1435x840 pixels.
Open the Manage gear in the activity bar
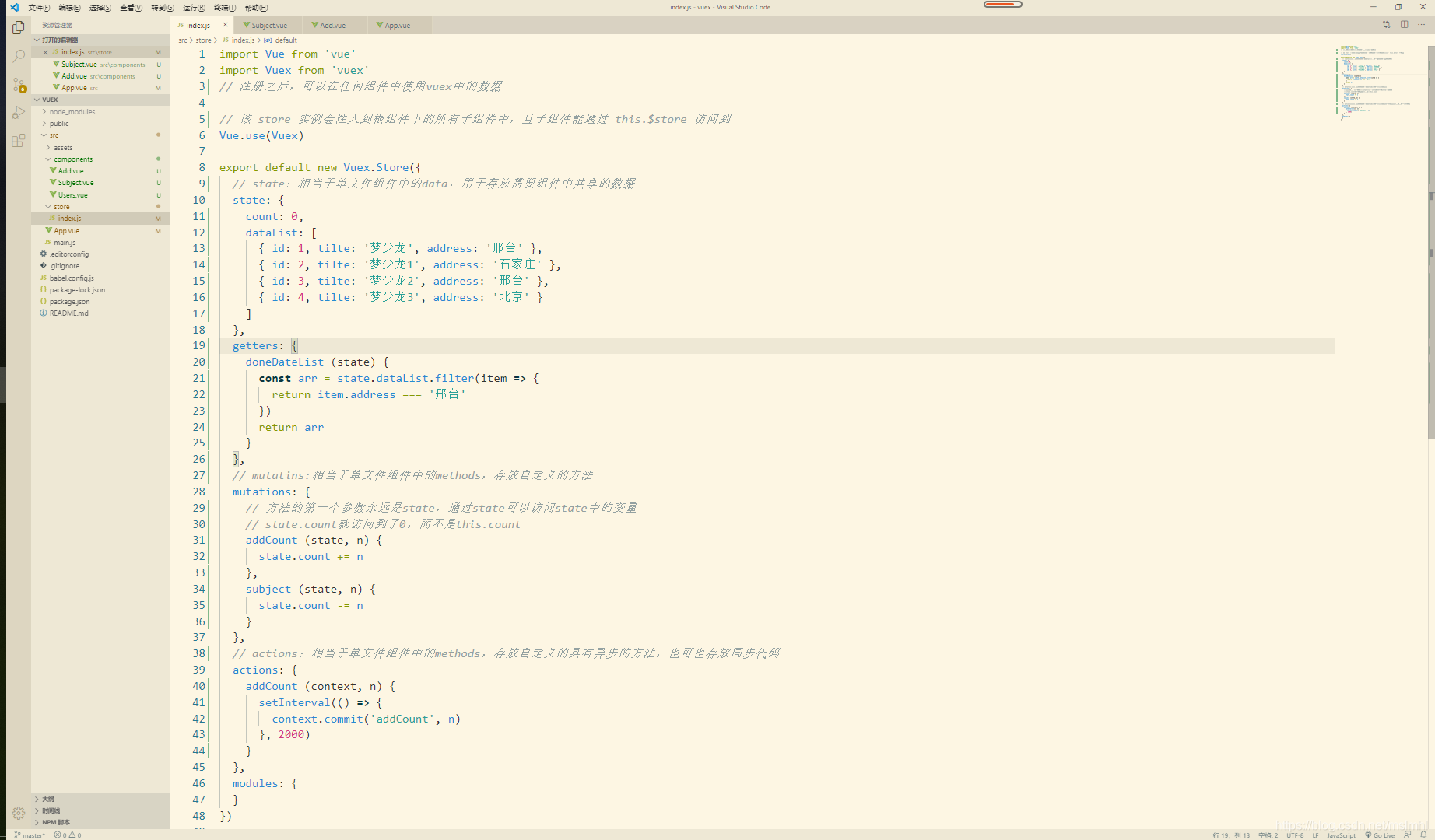pyautogui.click(x=19, y=813)
